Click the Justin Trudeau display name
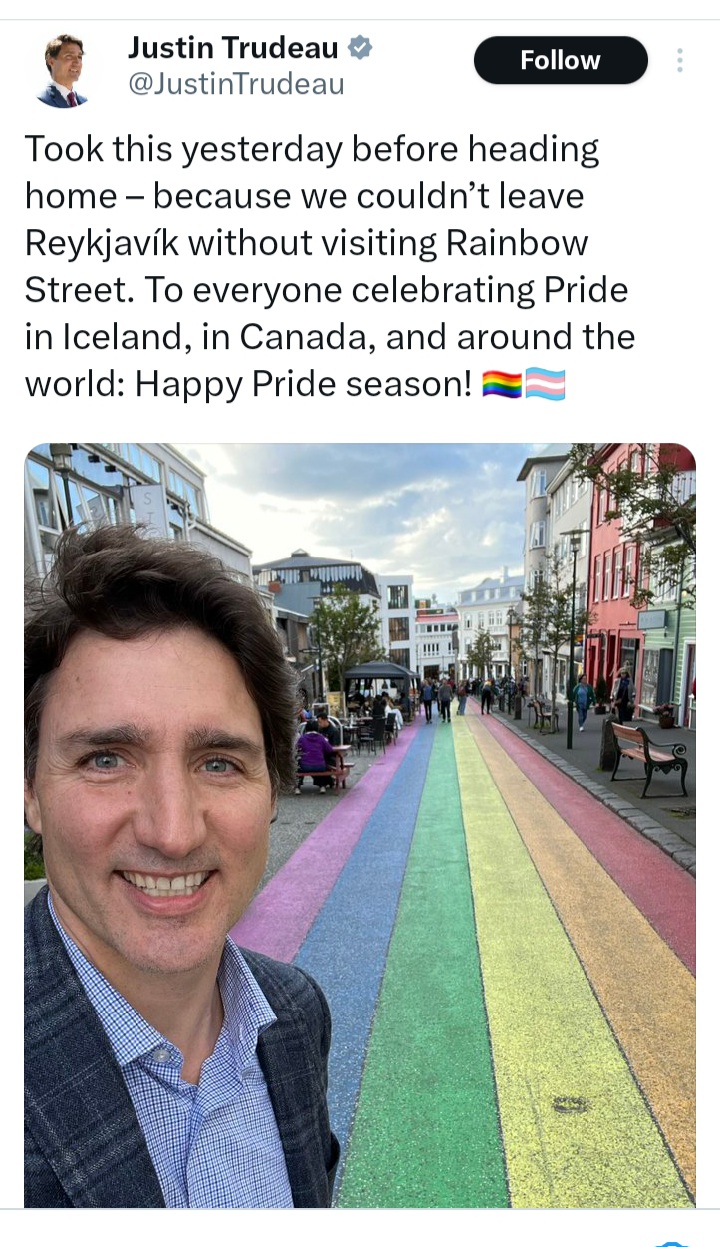This screenshot has width=720, height=1247. click(x=234, y=47)
